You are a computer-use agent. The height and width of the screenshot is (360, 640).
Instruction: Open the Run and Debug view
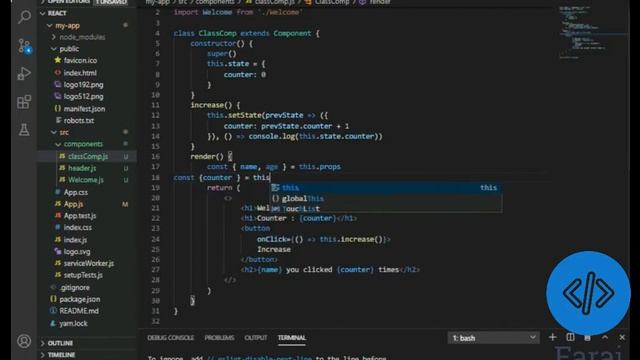[24, 74]
